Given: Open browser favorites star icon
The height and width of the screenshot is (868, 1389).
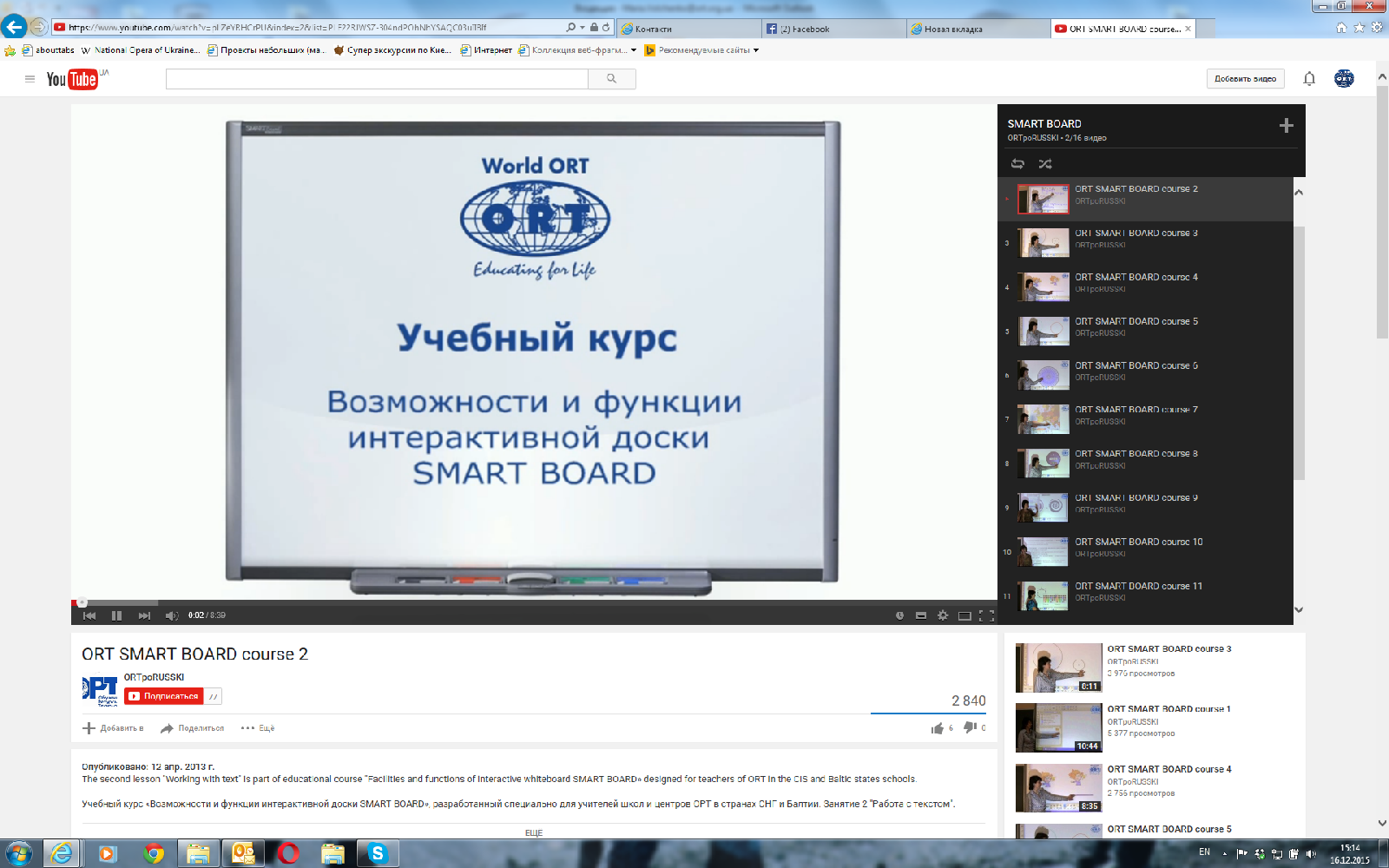Looking at the screenshot, I should pyautogui.click(x=1359, y=28).
